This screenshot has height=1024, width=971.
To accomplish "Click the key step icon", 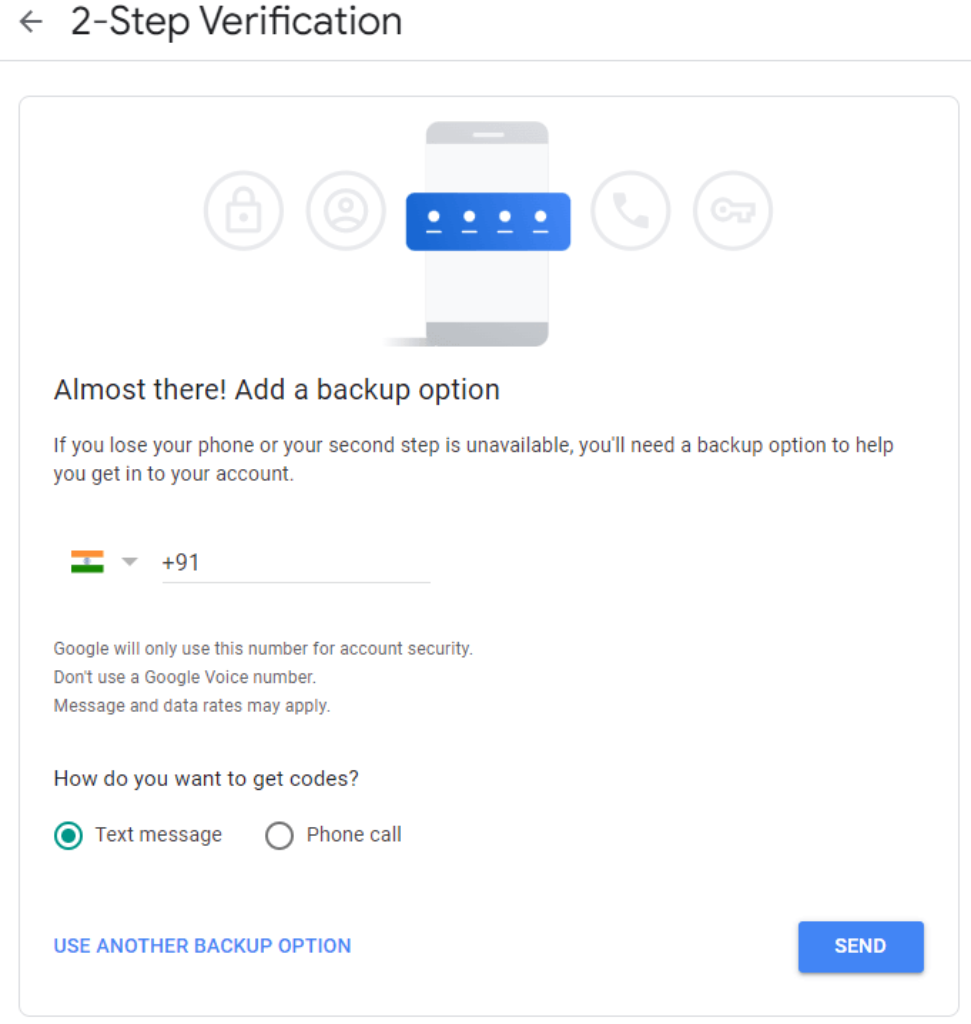I will (732, 210).
